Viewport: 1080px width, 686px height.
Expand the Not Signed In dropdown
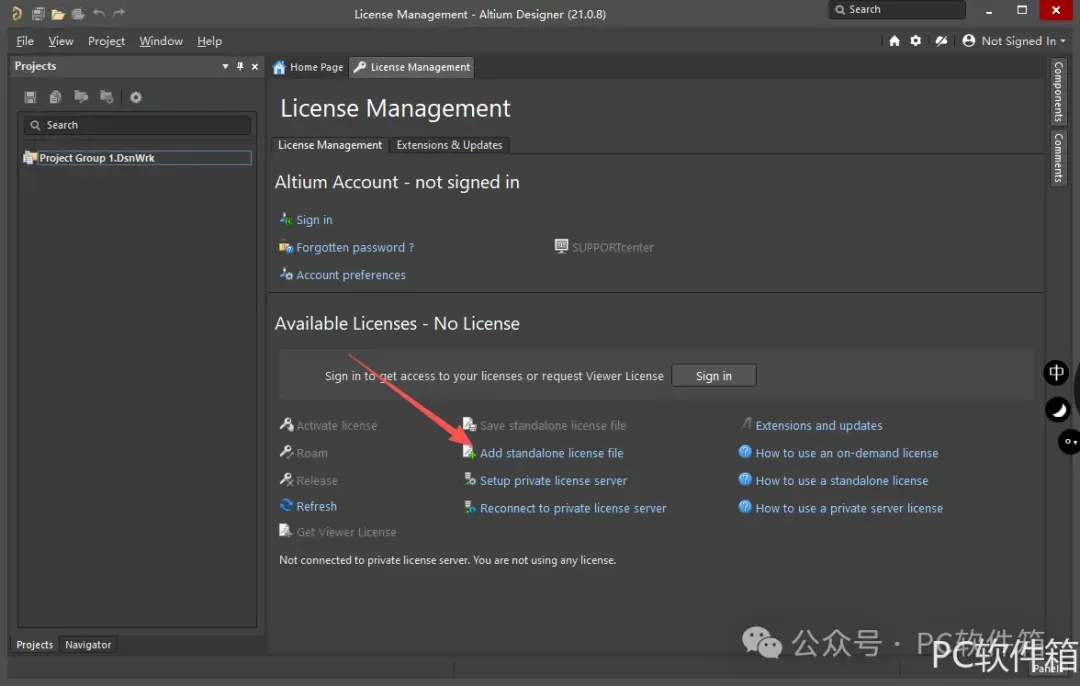pyautogui.click(x=1014, y=41)
